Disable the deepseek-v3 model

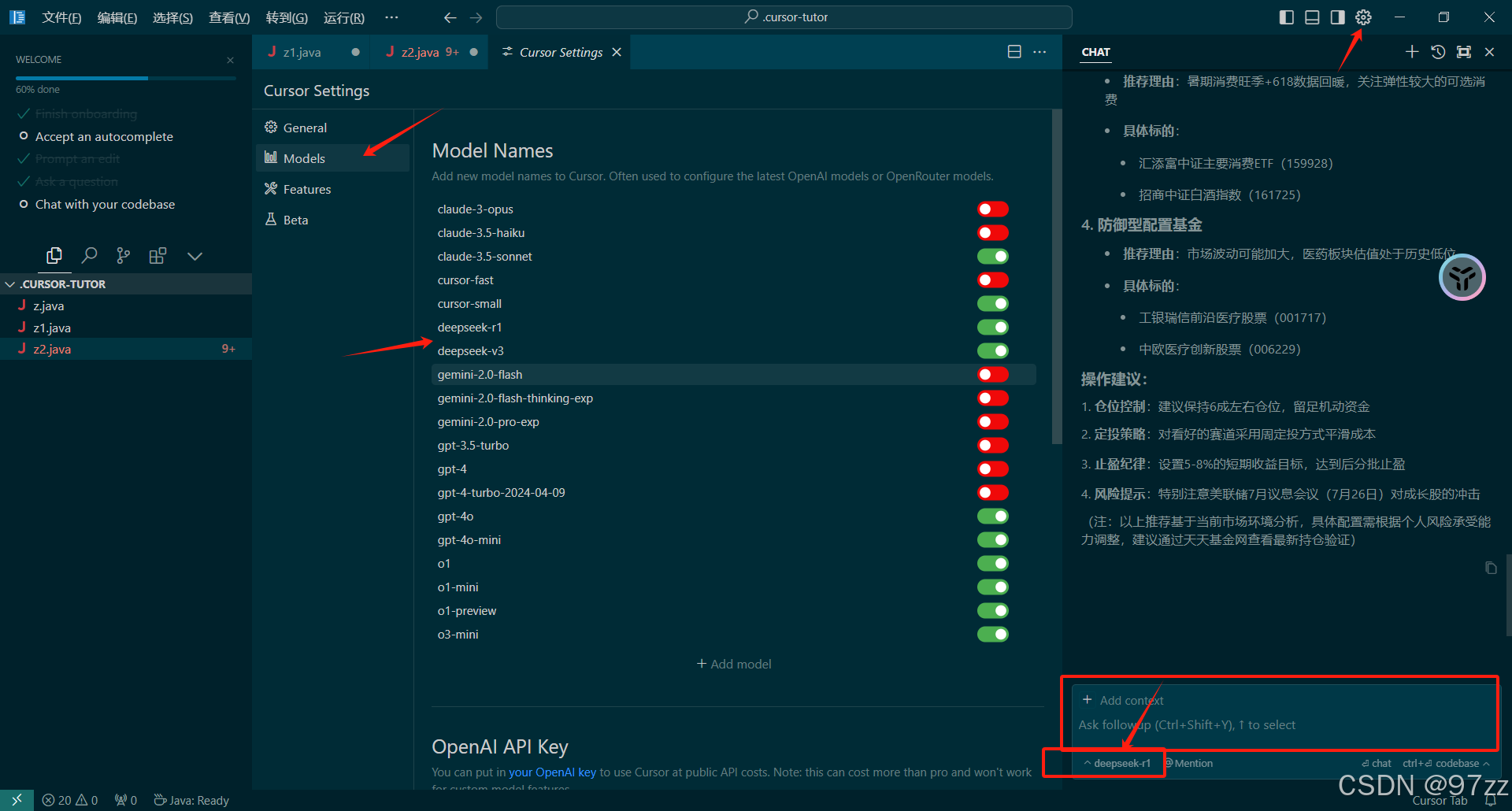pyautogui.click(x=993, y=350)
